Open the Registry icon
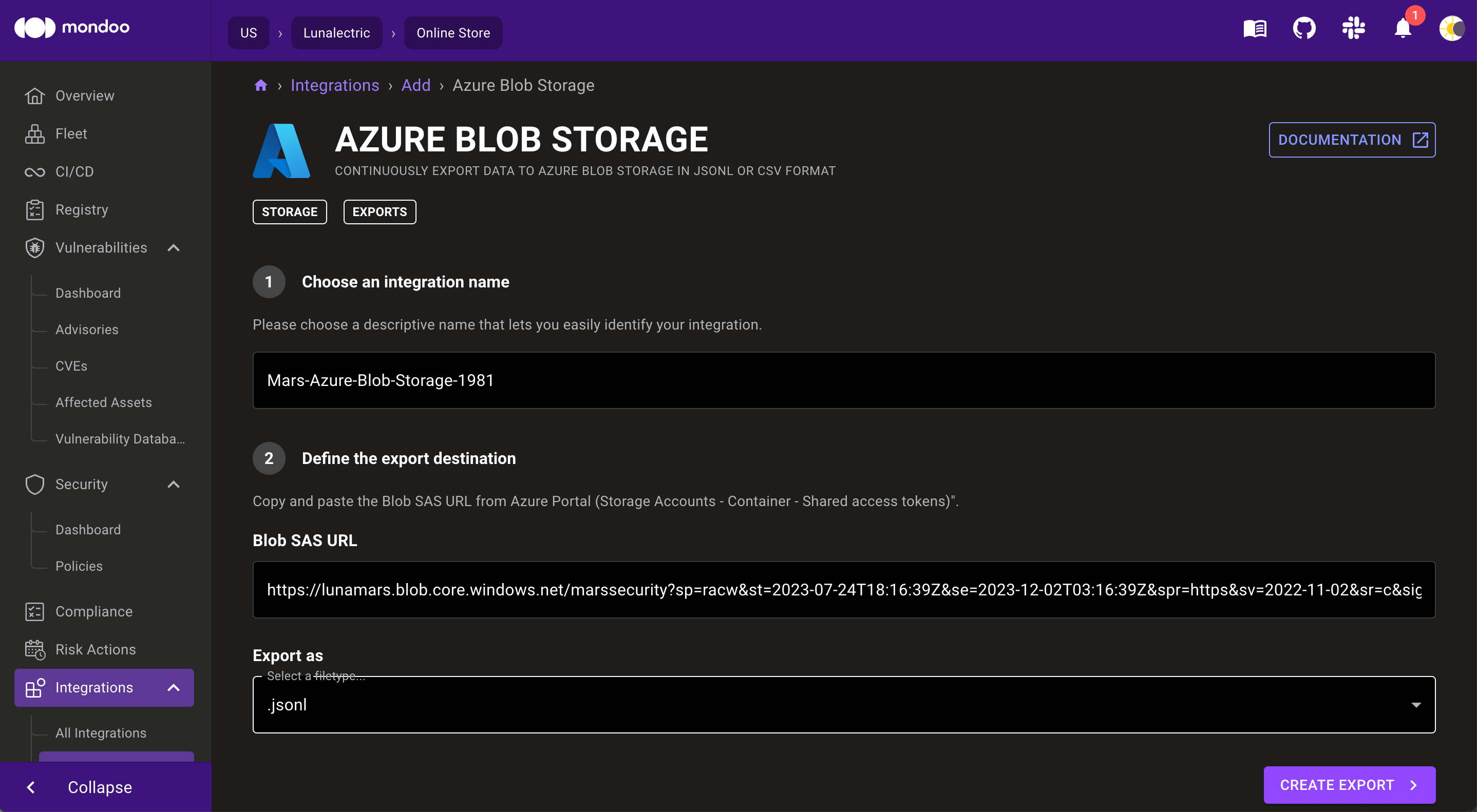The image size is (1477, 812). pos(33,209)
